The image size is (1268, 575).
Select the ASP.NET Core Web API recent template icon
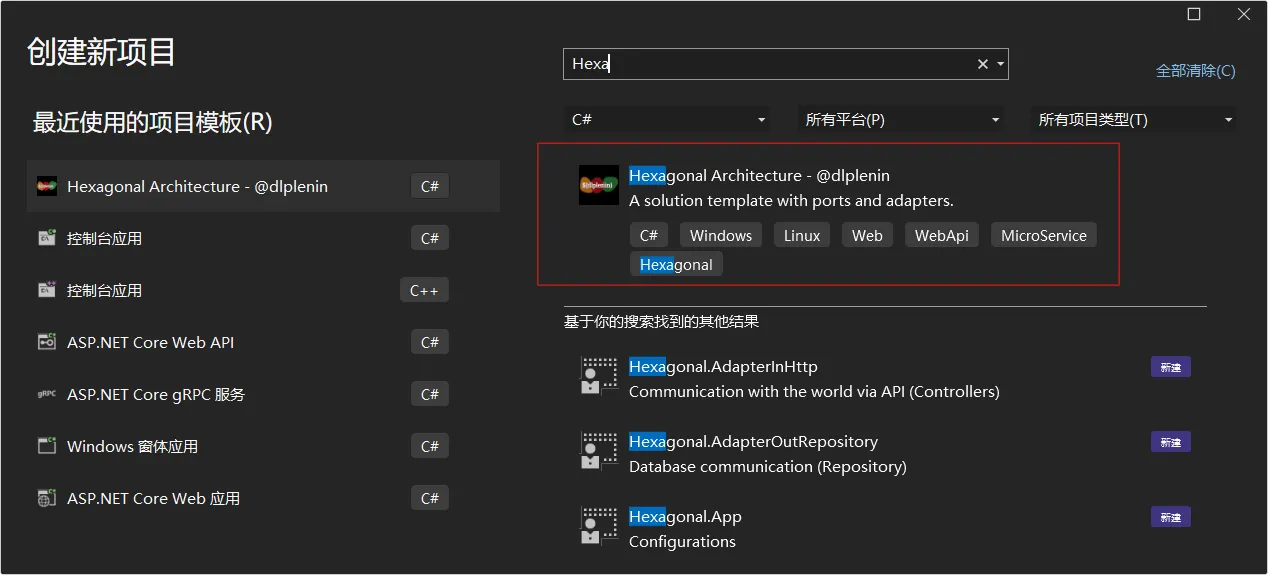tap(47, 342)
